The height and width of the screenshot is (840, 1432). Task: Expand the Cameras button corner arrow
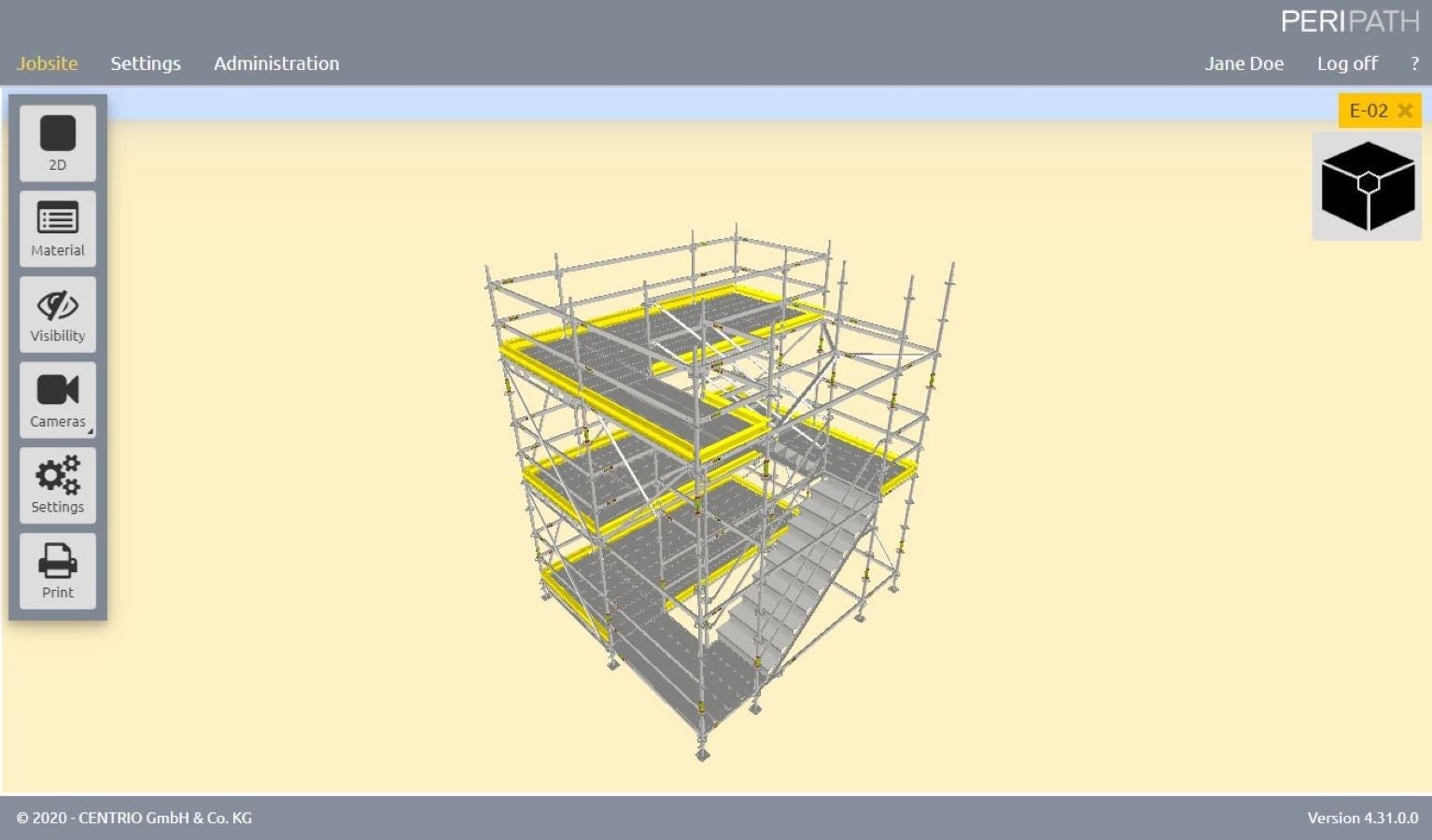[90, 431]
